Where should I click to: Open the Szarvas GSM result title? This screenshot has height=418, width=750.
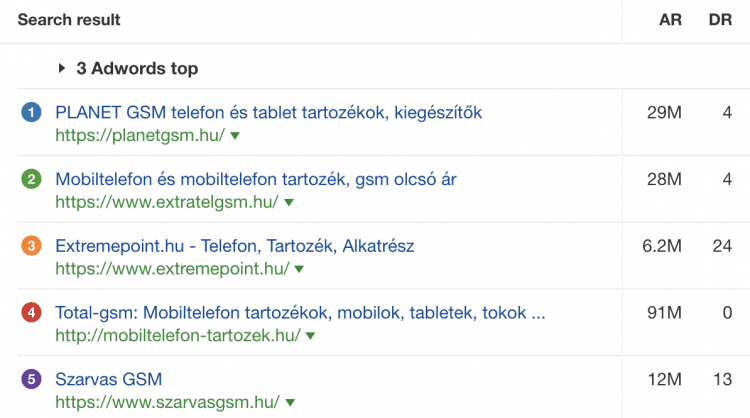108,380
